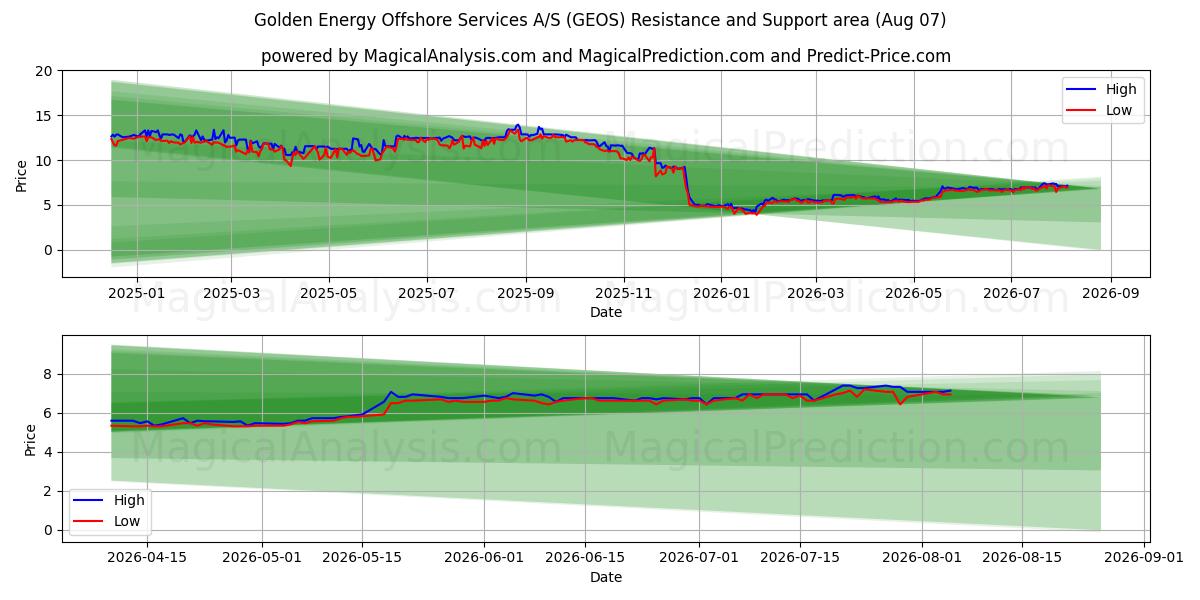1200x600 pixels.
Task: Click the '2' price tick on the lower chart
Action: pos(47,492)
